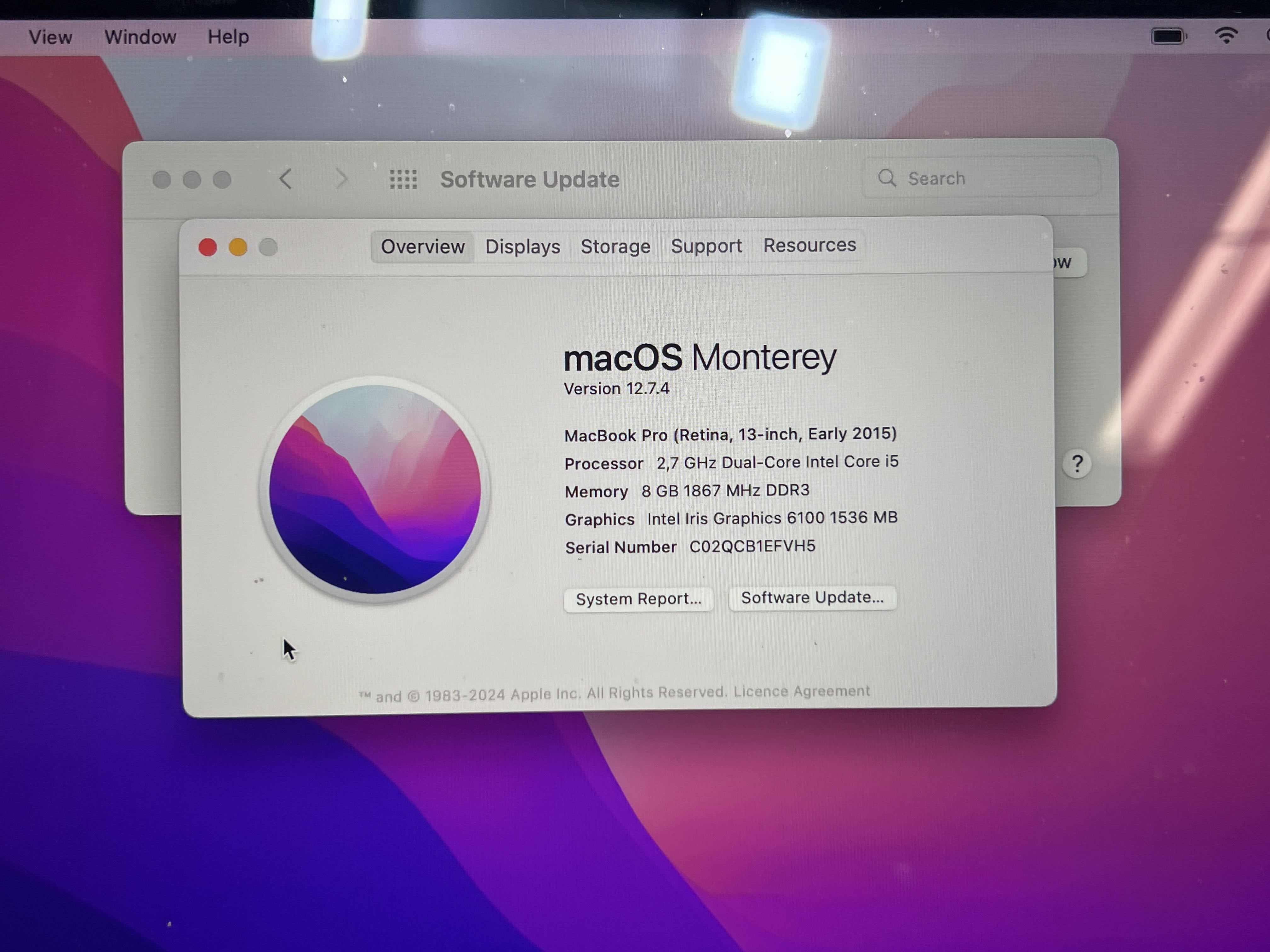Click the Software Update window title
1270x952 pixels.
(529, 180)
